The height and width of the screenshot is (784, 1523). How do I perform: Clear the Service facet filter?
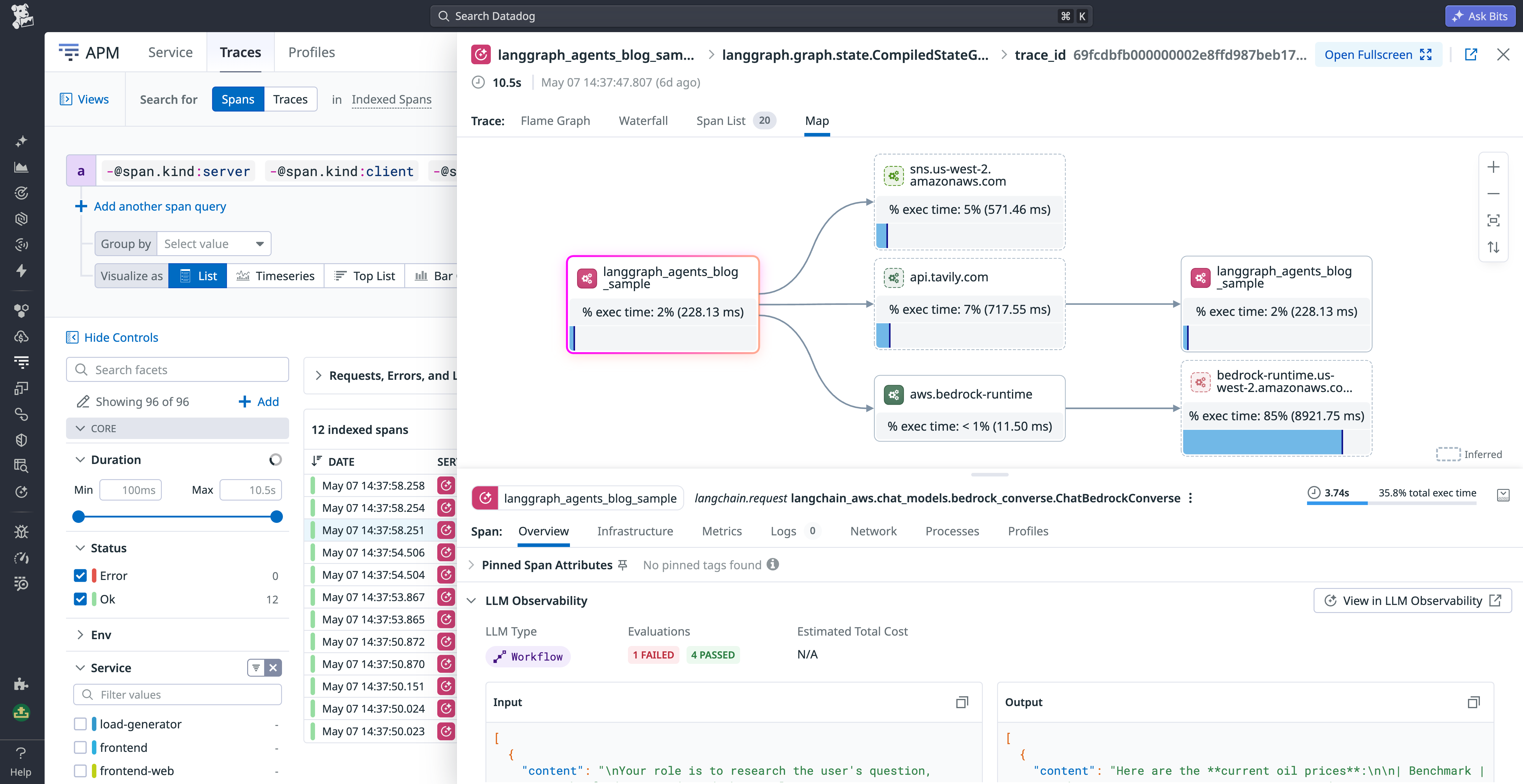(x=273, y=667)
